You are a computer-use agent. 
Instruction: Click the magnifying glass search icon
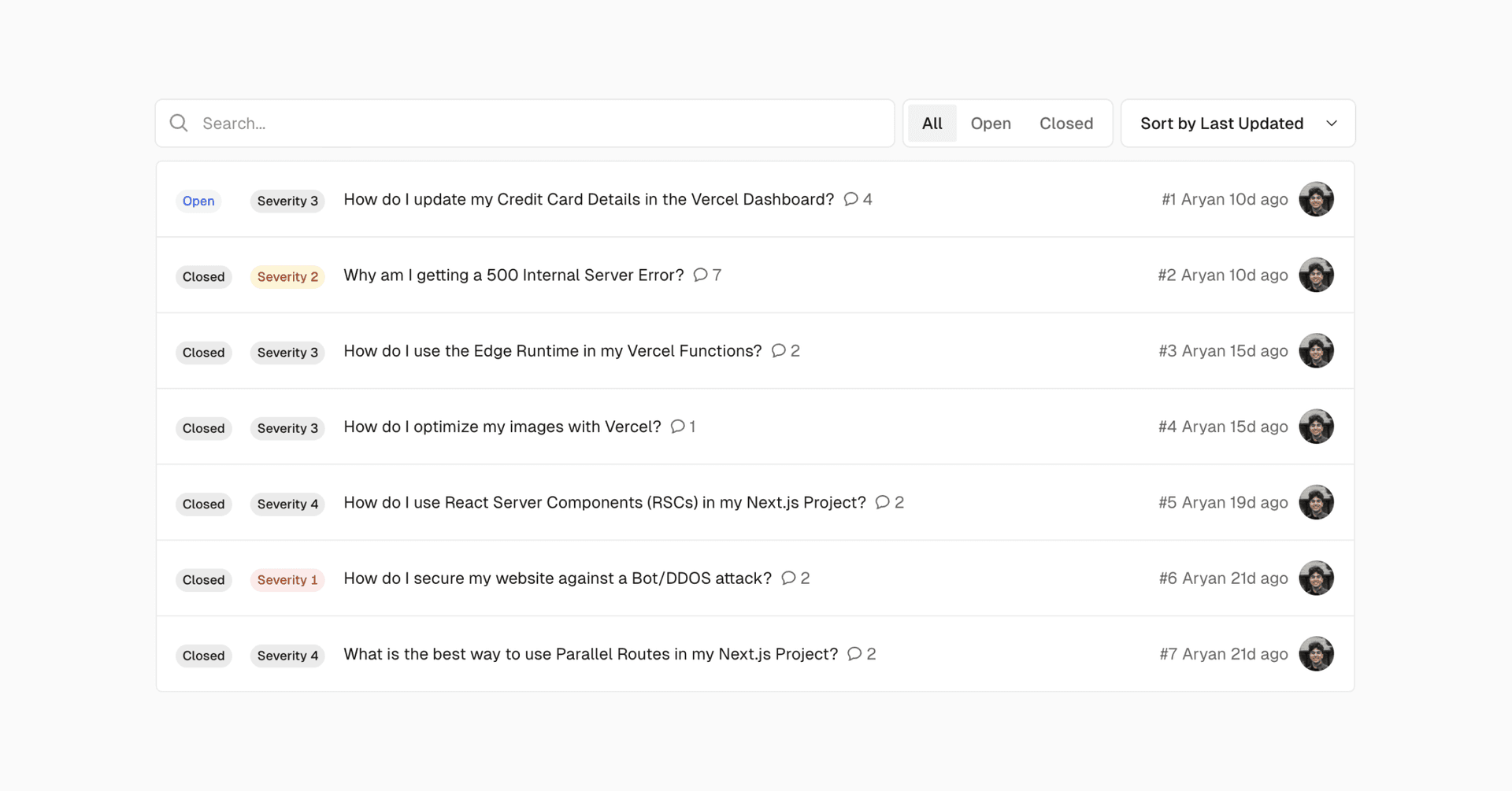click(179, 123)
